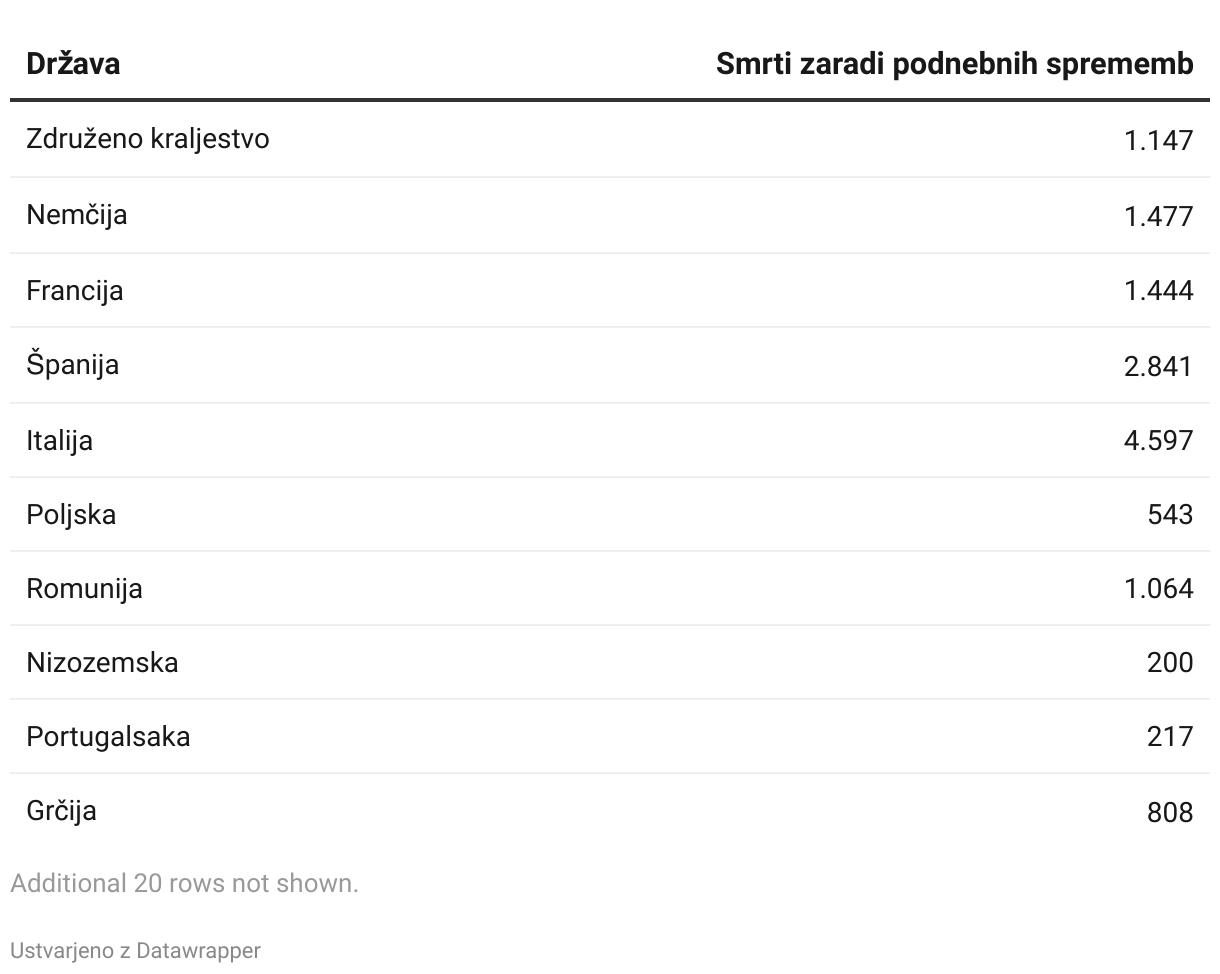
Task: Click the Smrti zaradi podnebnih sprememb header
Action: (955, 64)
